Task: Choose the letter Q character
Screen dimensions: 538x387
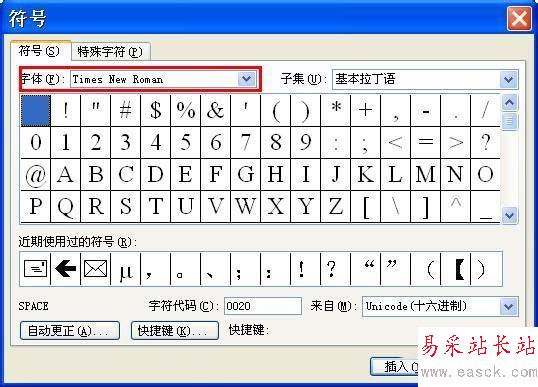Action: tap(66, 206)
